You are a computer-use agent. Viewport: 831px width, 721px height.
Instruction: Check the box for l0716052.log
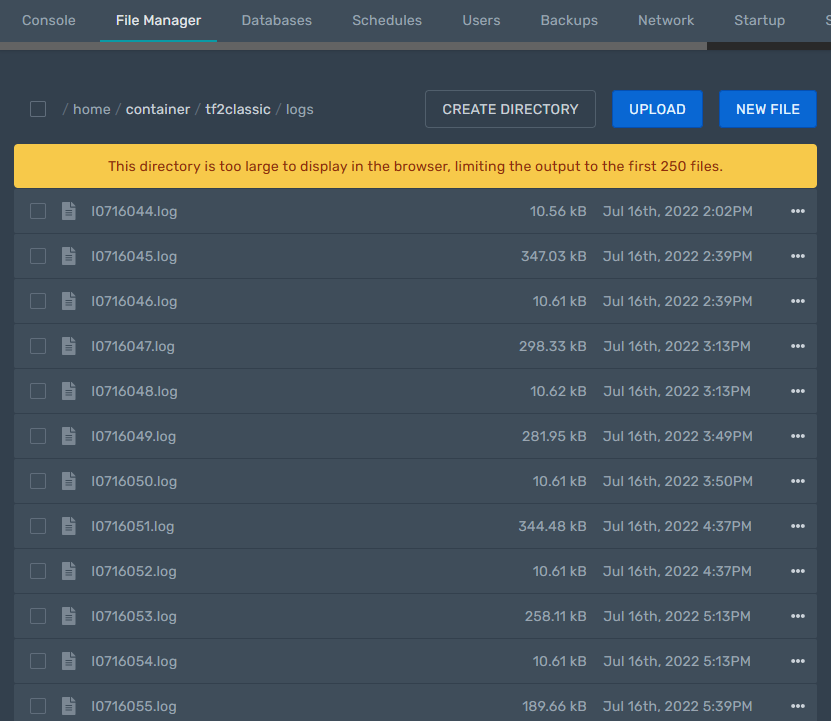(x=38, y=571)
